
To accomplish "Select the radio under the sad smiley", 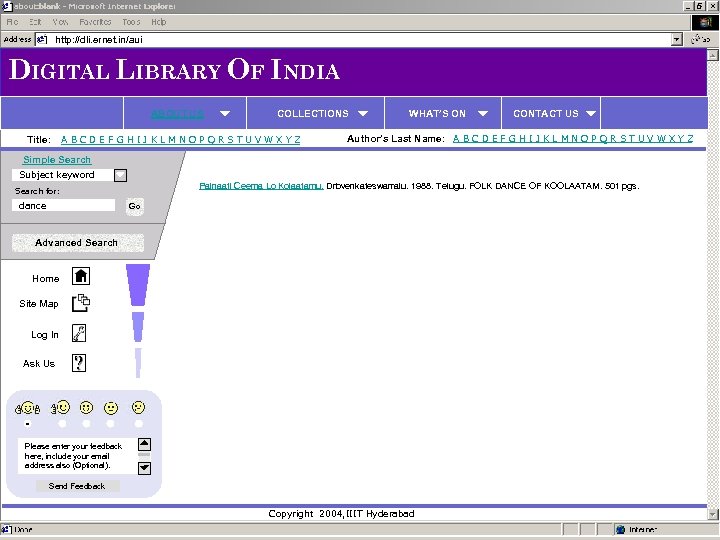I will coord(138,424).
